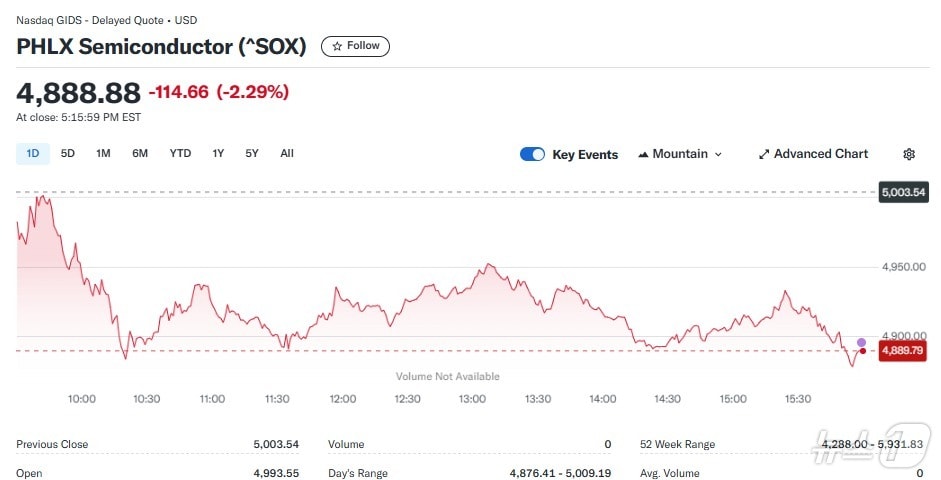The height and width of the screenshot is (480, 941).
Task: Select the 1Y time range
Action: tap(218, 153)
